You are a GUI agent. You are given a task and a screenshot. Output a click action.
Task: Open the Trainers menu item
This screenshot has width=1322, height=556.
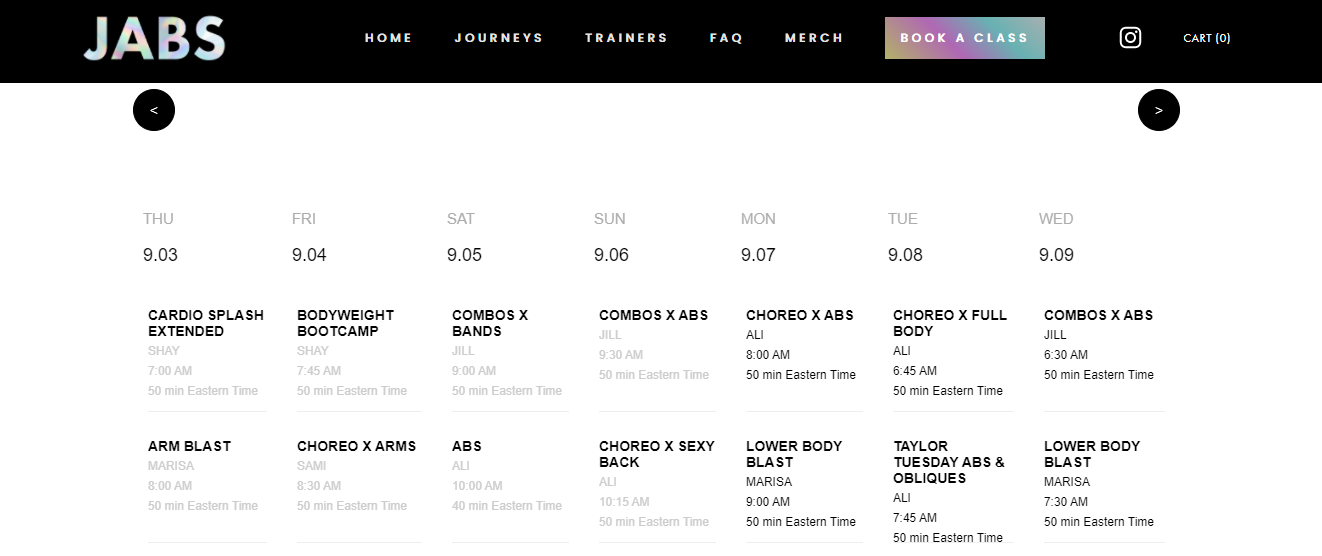coord(626,38)
